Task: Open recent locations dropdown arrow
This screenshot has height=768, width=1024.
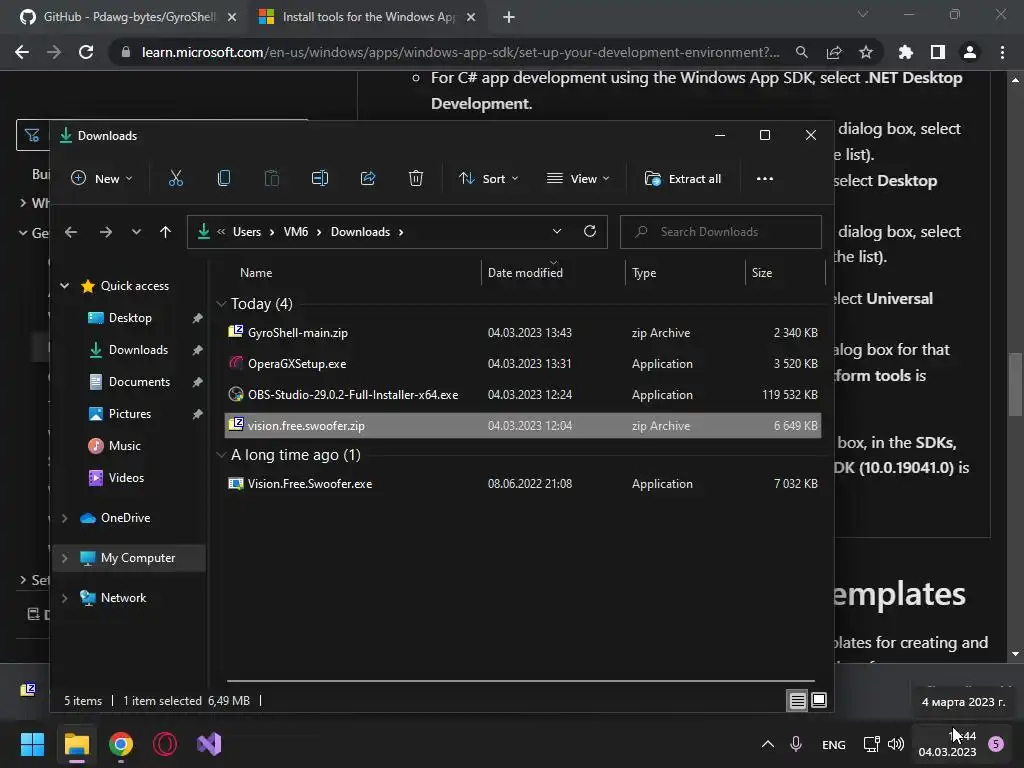Action: click(136, 232)
